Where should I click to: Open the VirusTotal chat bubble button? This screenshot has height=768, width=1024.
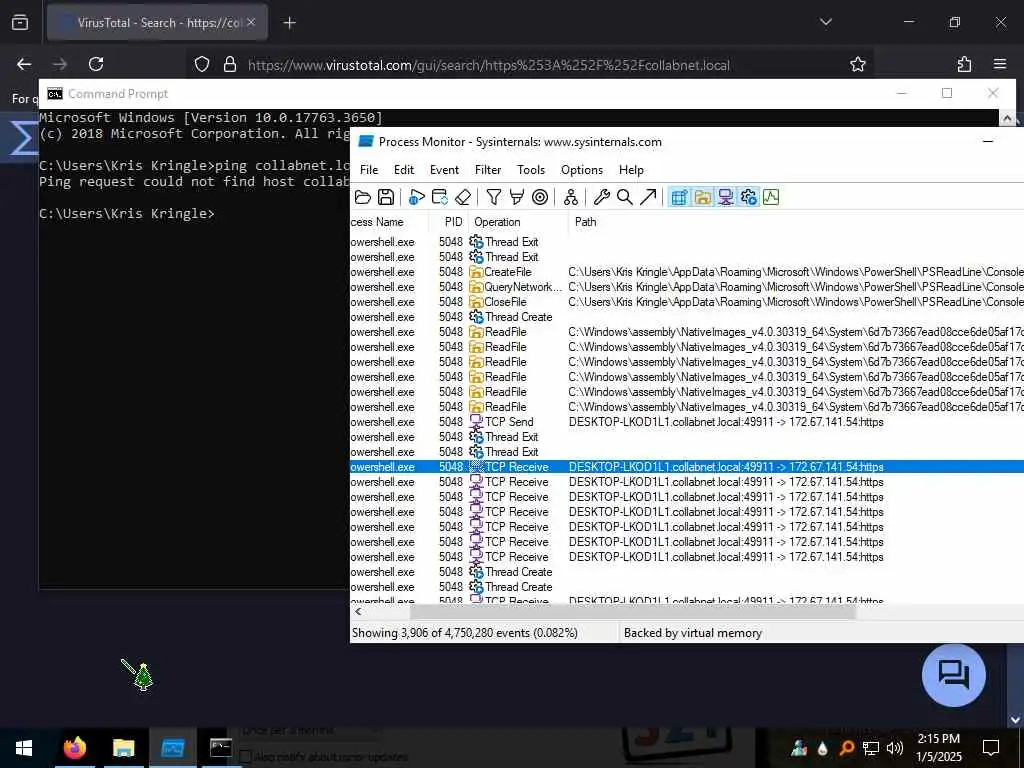click(953, 675)
